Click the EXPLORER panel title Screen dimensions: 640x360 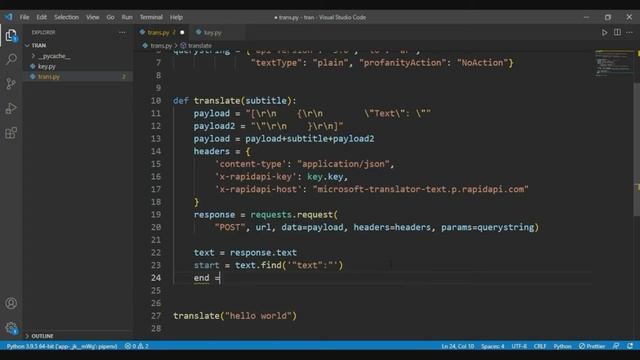43,32
